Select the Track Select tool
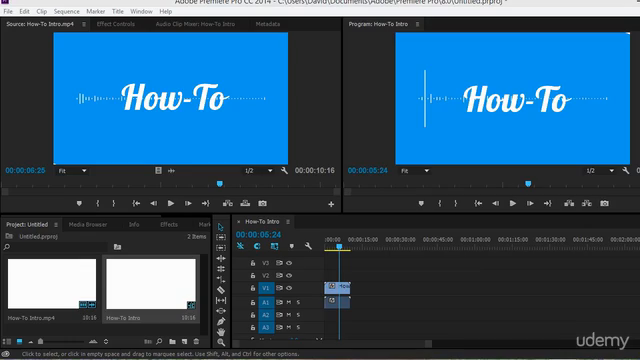This screenshot has width=640, height=360. click(221, 237)
